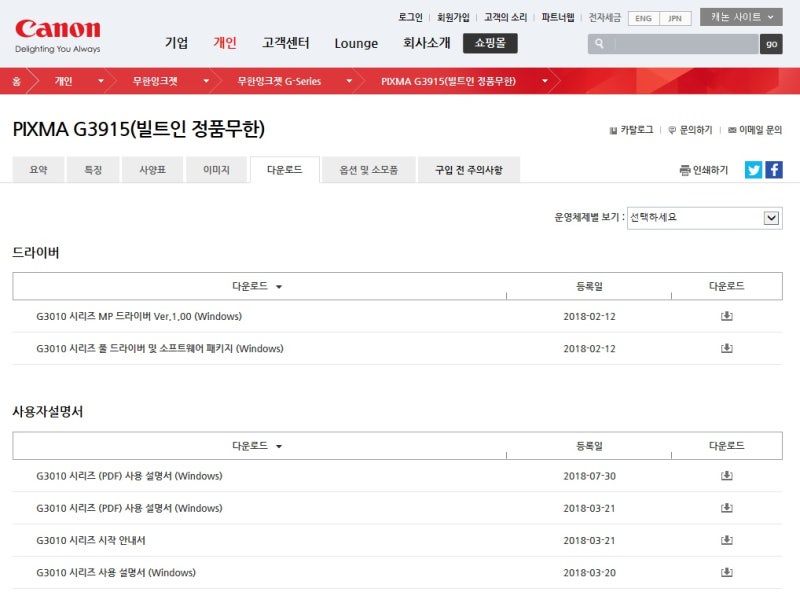Click the 이메일 문의 email inquiry icon
The image size is (800, 603).
click(733, 129)
